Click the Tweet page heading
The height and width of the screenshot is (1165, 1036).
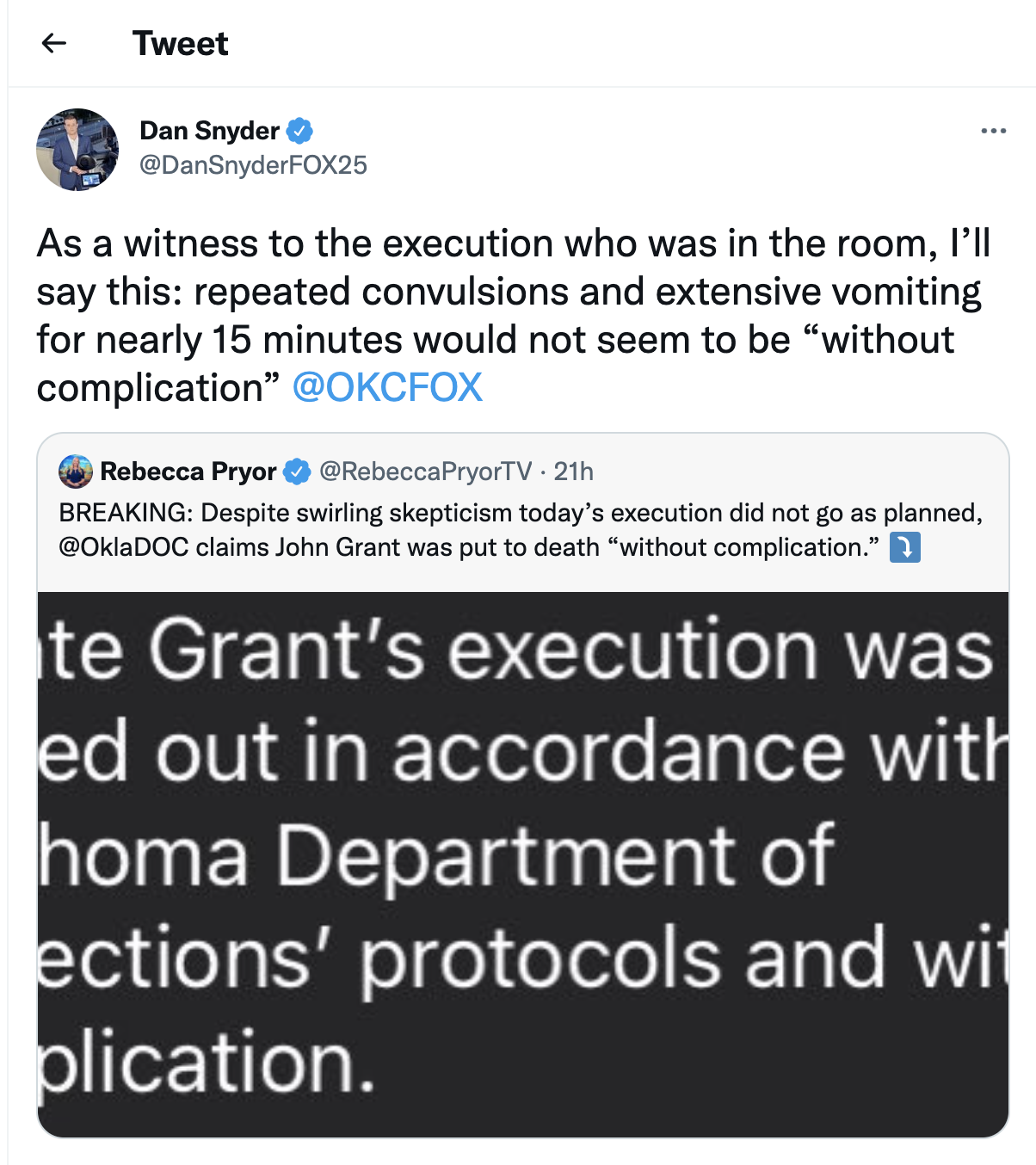point(180,43)
